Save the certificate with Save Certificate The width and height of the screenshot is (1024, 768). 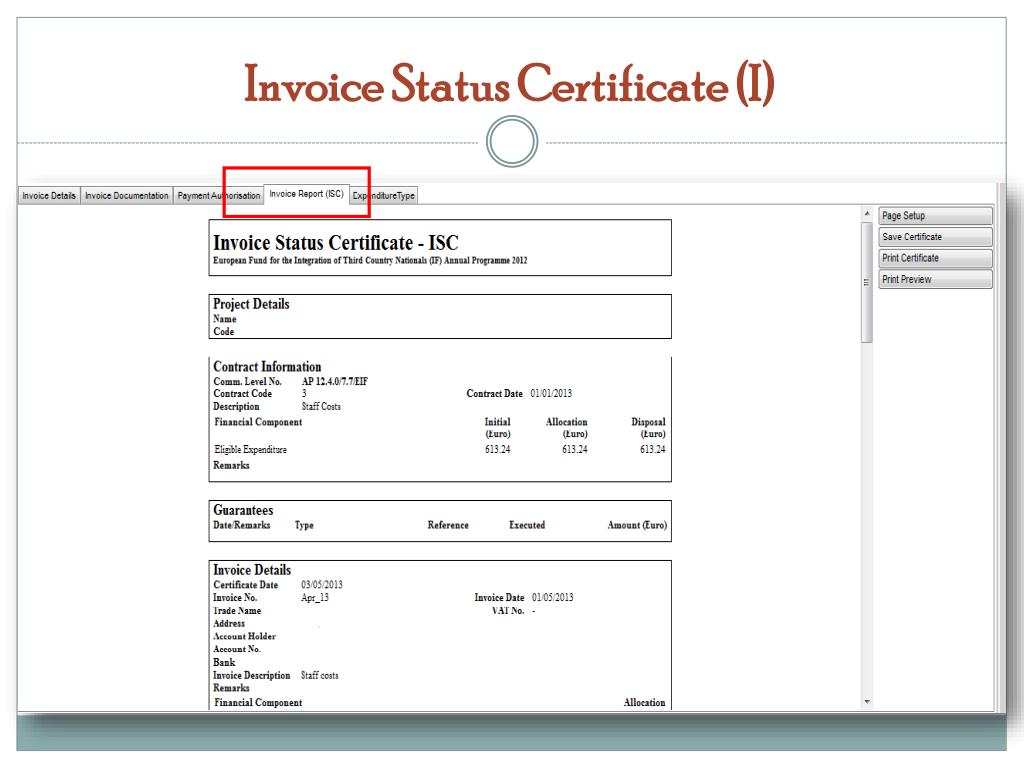(935, 237)
